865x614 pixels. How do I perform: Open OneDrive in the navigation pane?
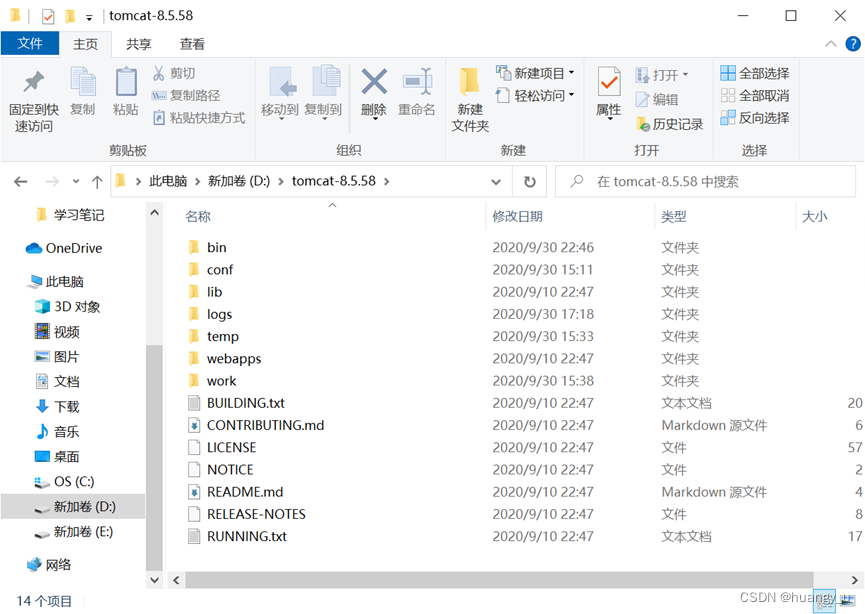tap(64, 248)
